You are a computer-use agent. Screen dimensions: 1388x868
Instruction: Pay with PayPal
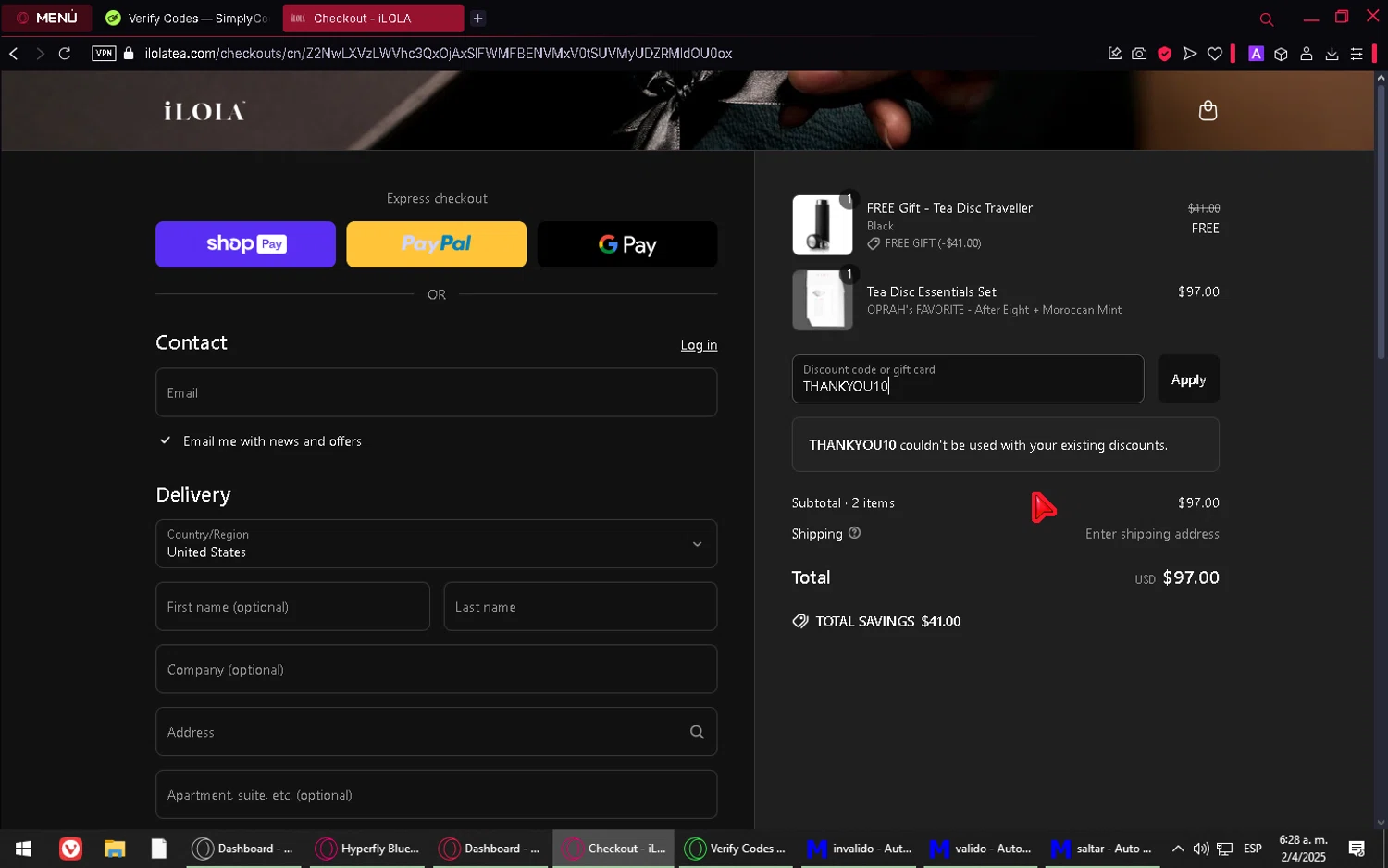pos(436,244)
